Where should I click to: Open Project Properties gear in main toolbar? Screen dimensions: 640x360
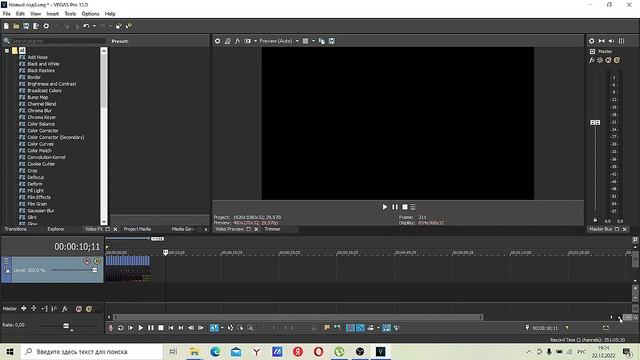click(x=46, y=26)
